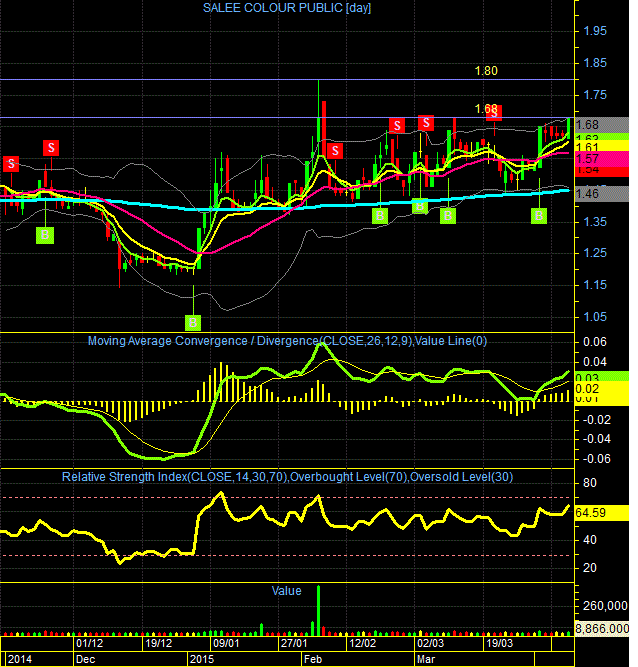This screenshot has width=638, height=667.
Task: Click the 1.80 resistance level label
Action: pos(486,71)
